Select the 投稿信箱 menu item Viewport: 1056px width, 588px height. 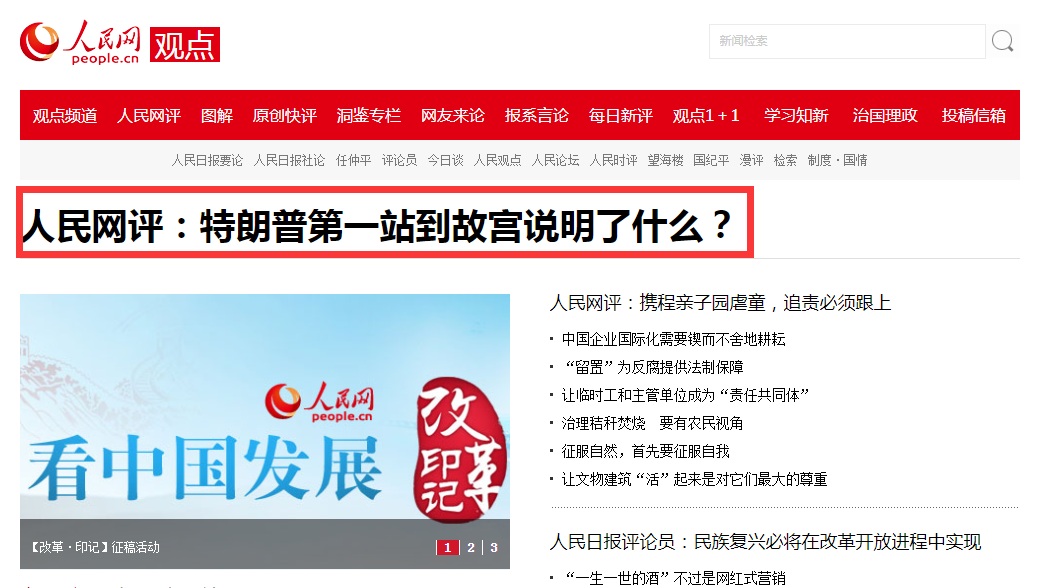click(x=973, y=116)
